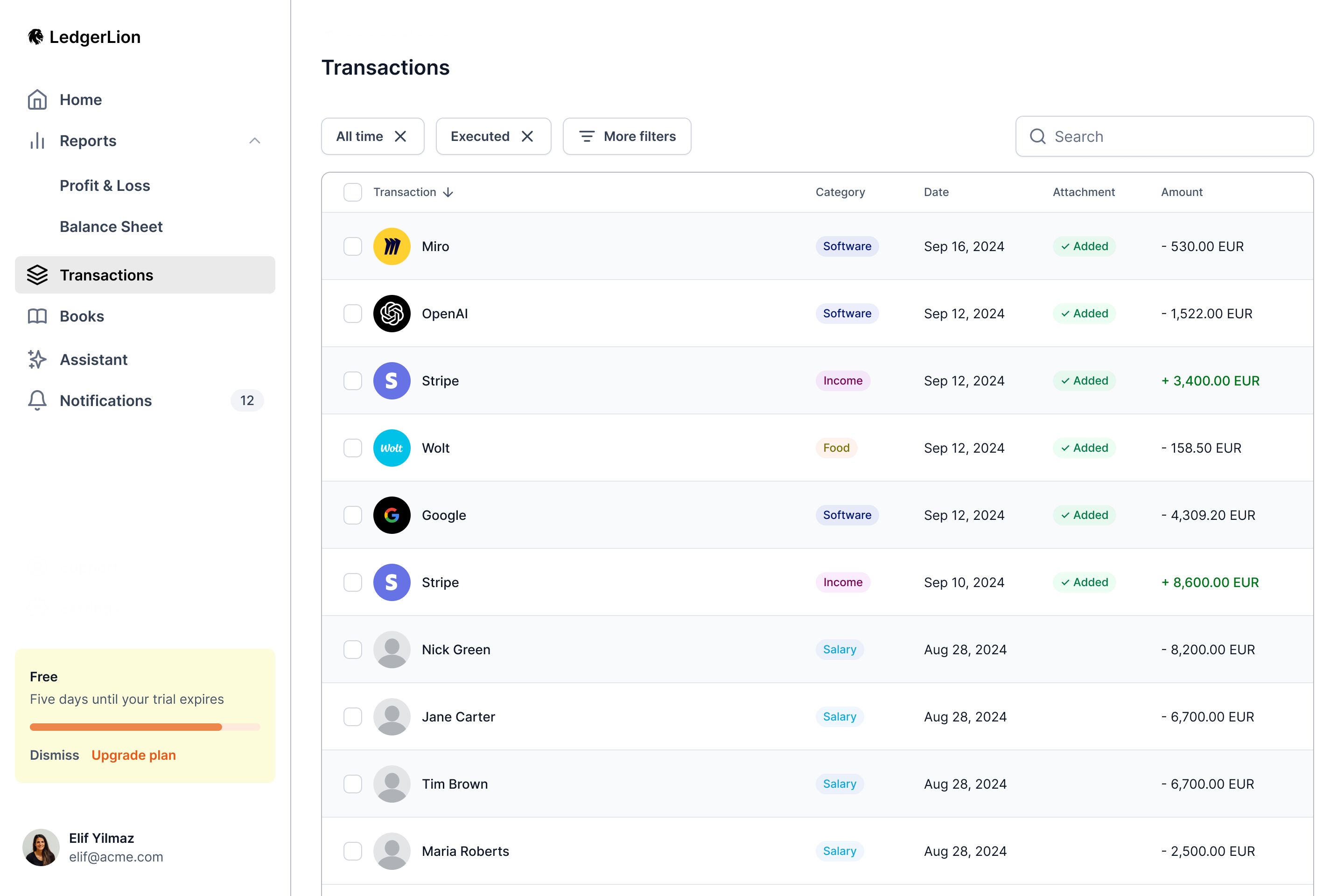The height and width of the screenshot is (896, 1344).
Task: Click the Home house icon
Action: (x=37, y=99)
